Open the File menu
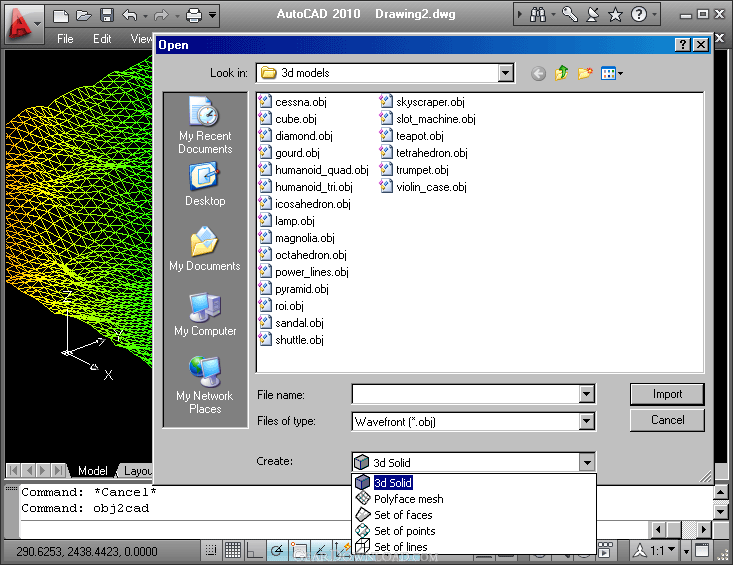This screenshot has height=565, width=733. pos(65,39)
